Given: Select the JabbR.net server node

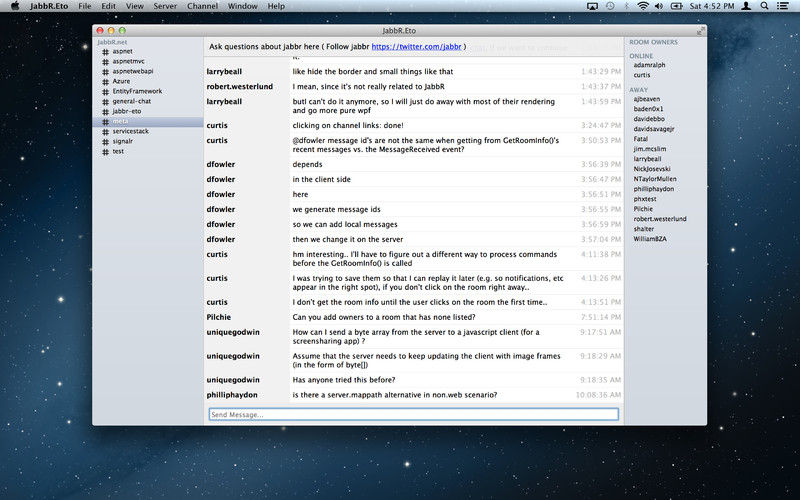Looking at the screenshot, I should coord(112,42).
